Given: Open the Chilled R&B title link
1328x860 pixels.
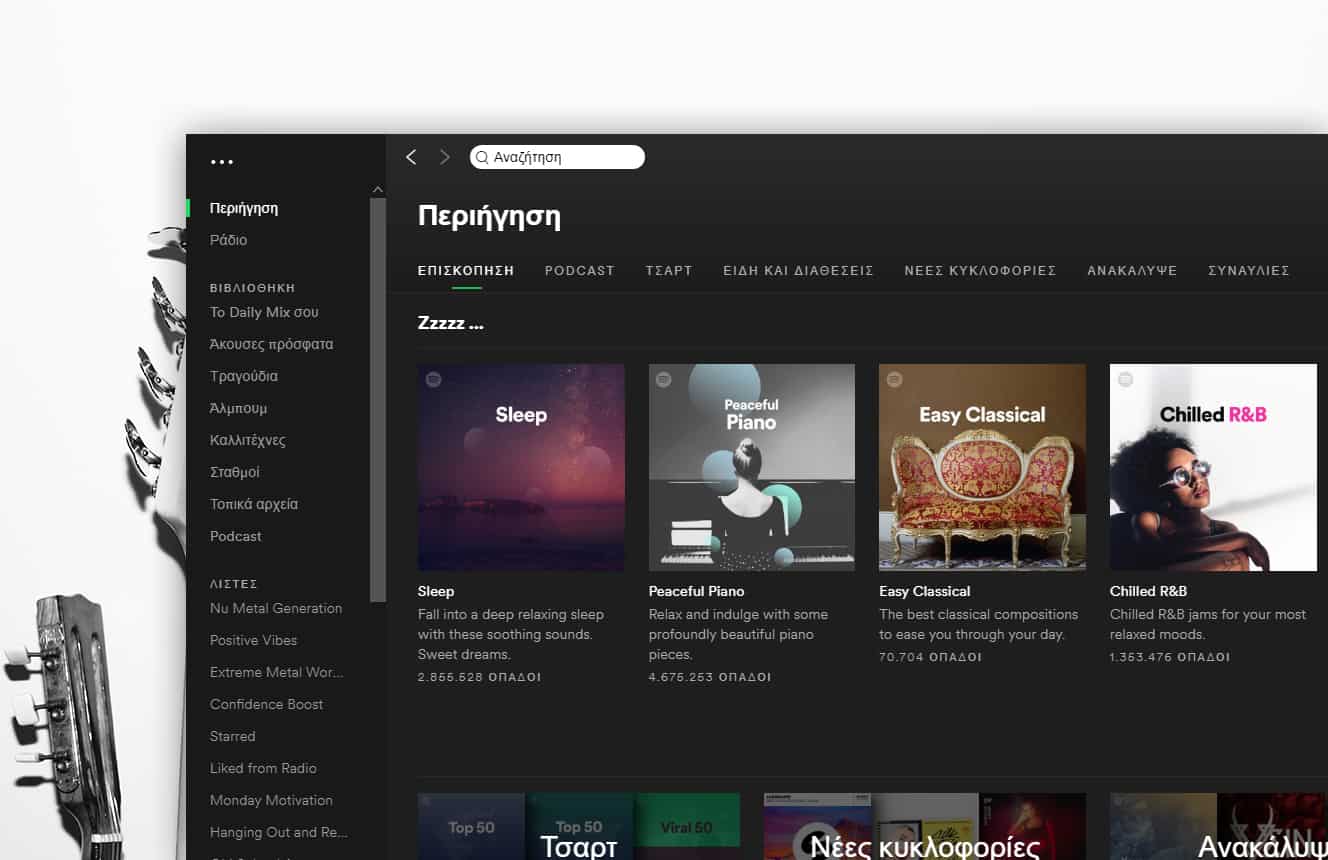Looking at the screenshot, I should [1149, 591].
